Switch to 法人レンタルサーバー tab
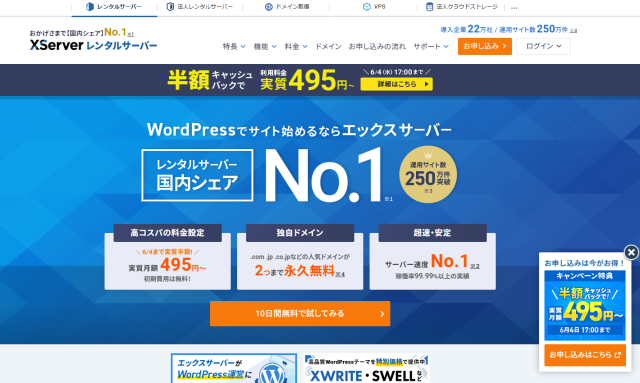 [x=200, y=7]
